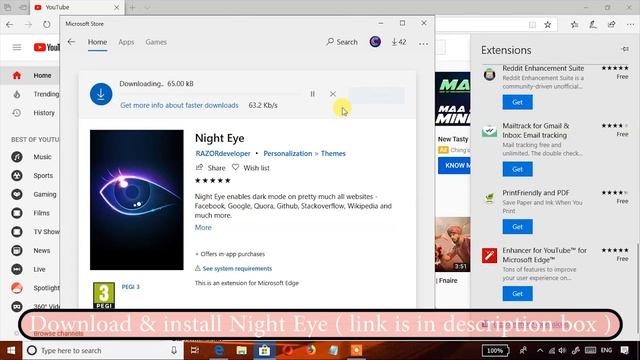This screenshot has height=360, width=640.
Task: Get Enhancer for YouTube extension
Action: pyautogui.click(x=518, y=293)
